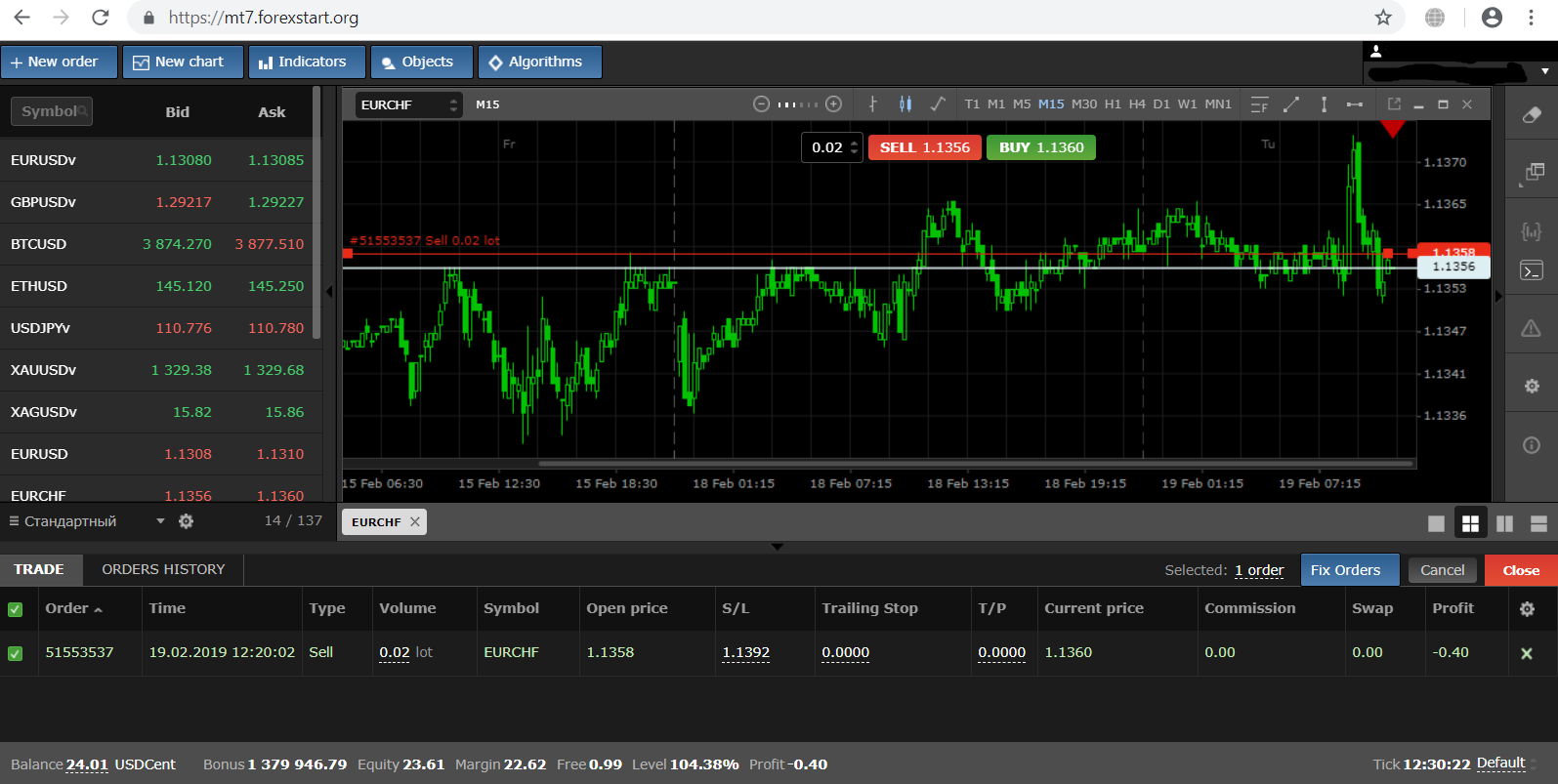This screenshot has height=784, width=1558.
Task: Open the EURCHF chart symbol dropdown
Action: pyautogui.click(x=408, y=104)
